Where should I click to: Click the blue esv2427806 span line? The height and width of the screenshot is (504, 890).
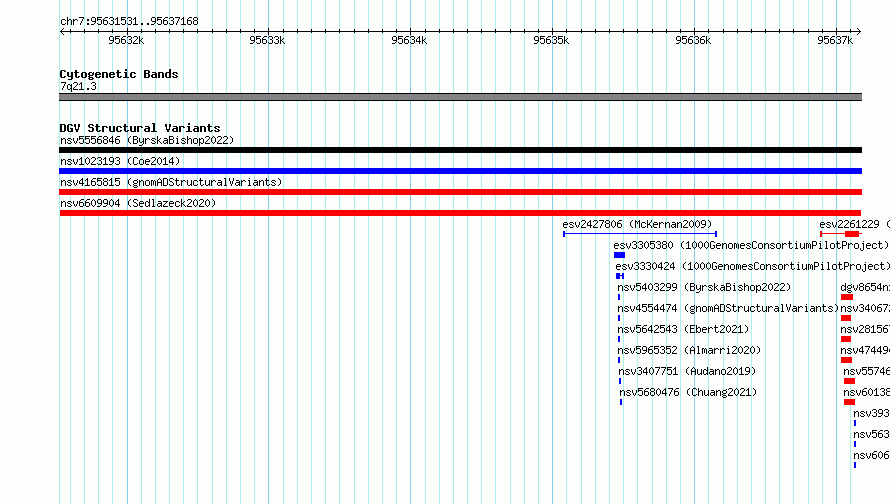640,234
